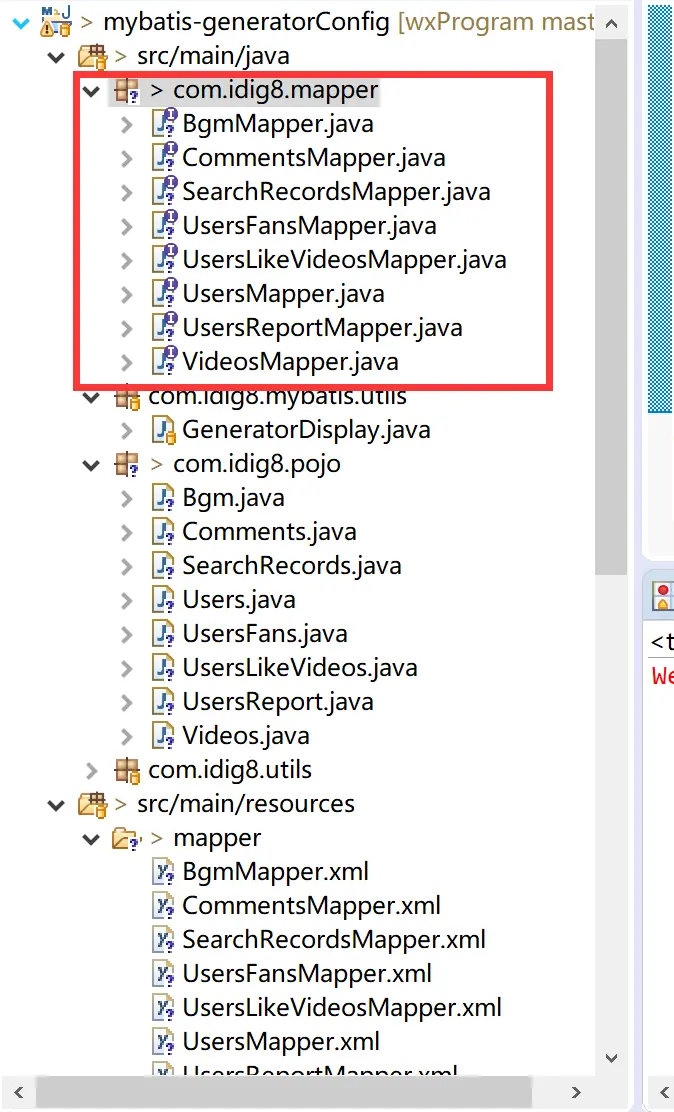This screenshot has height=1112, width=674.
Task: Expand UsersReportMapper.java node
Action: pos(127,329)
